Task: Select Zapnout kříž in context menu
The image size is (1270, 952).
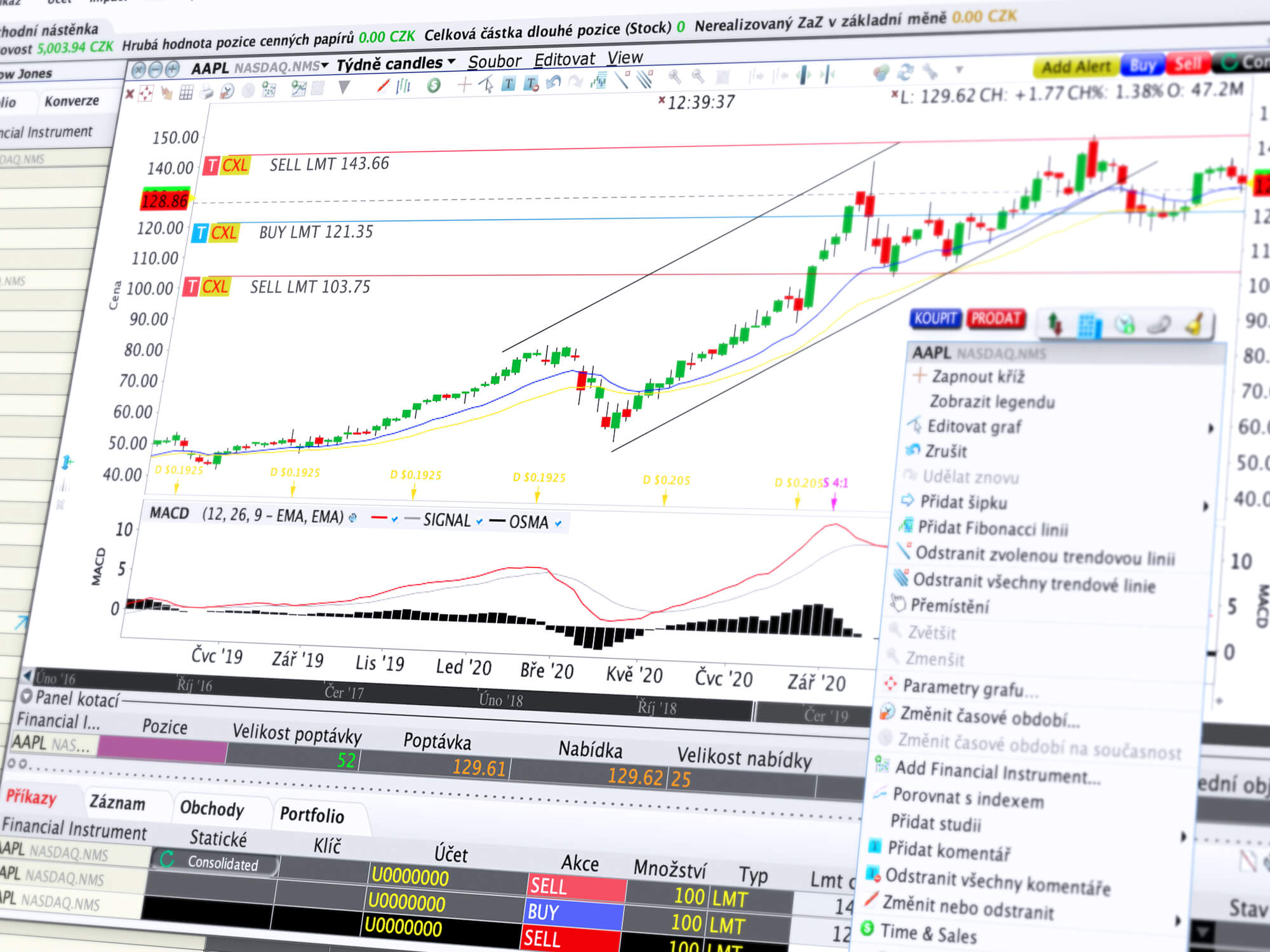Action: [x=978, y=377]
